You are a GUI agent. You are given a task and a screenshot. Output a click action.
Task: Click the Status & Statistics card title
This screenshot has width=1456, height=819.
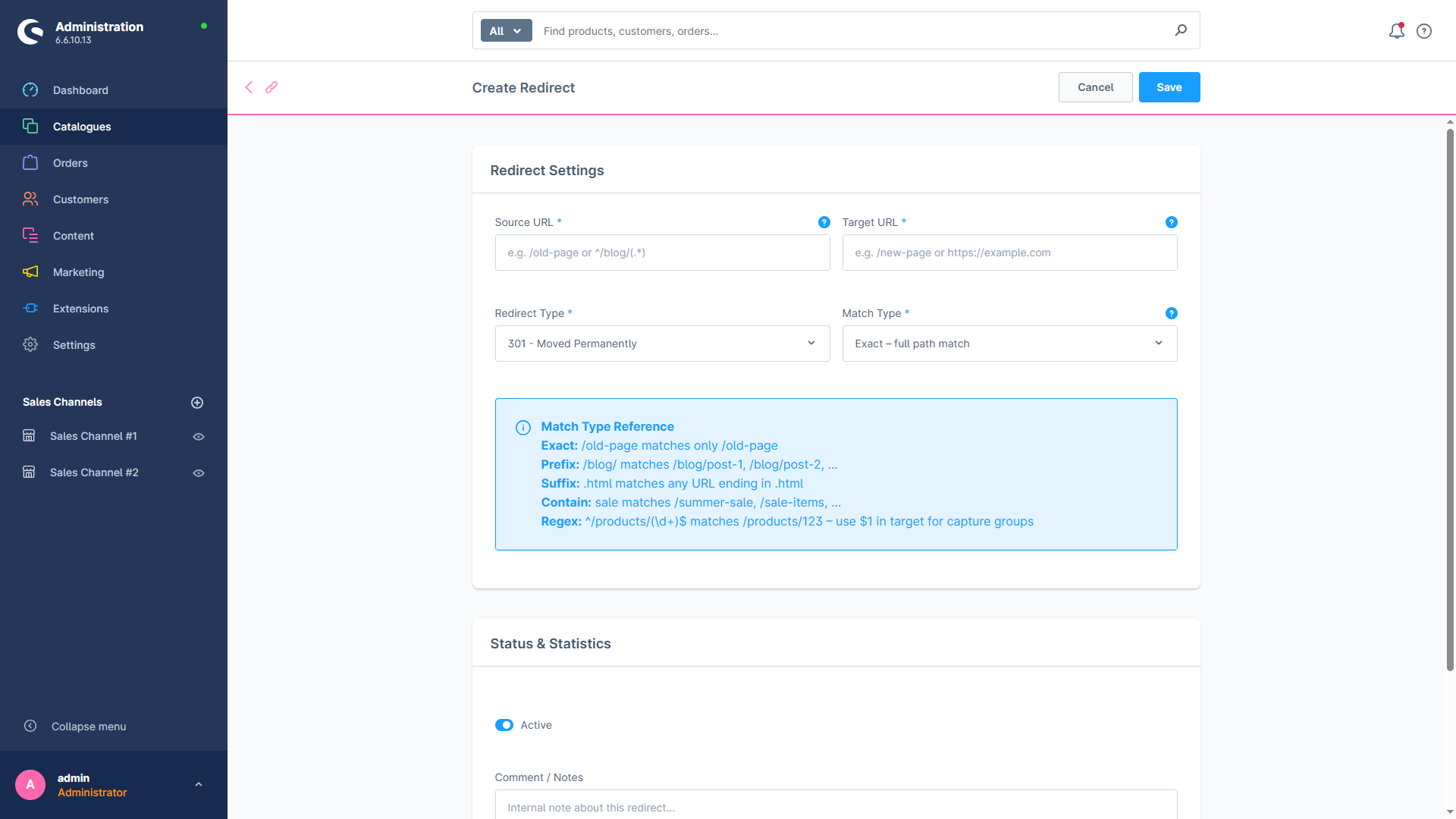tap(550, 644)
